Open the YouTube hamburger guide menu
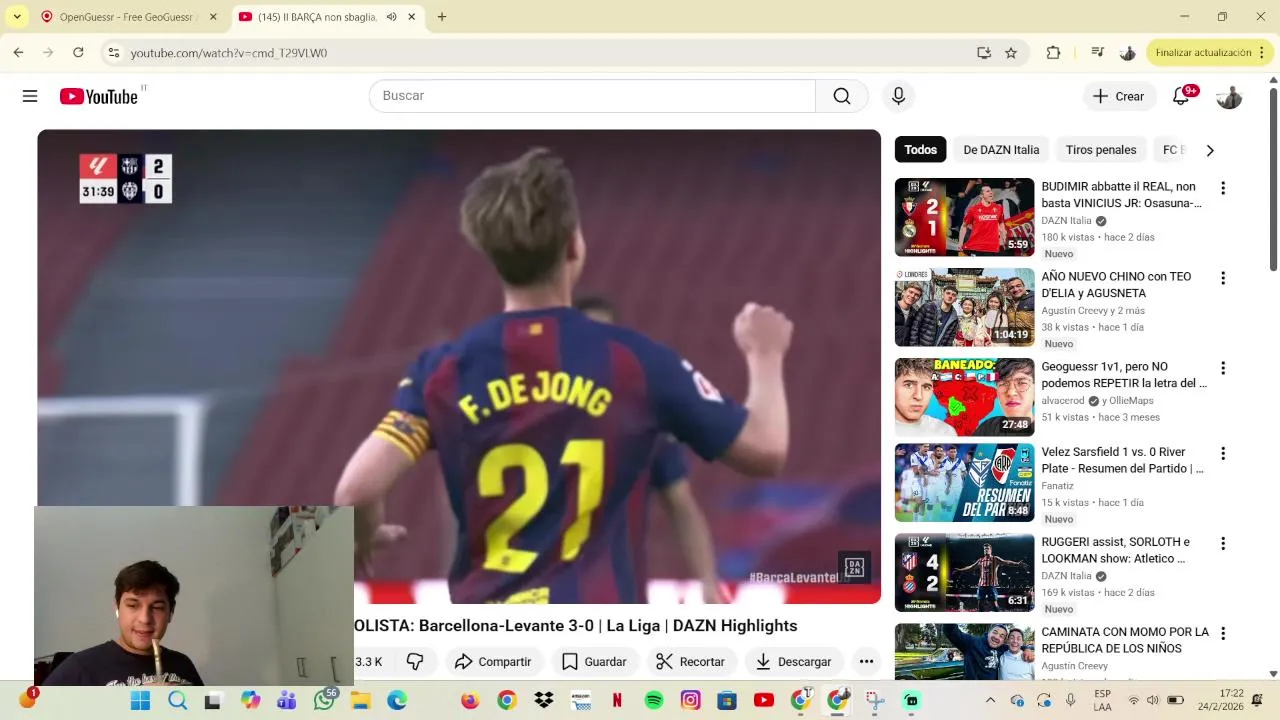Screen dimensions: 1280x720 (30, 96)
